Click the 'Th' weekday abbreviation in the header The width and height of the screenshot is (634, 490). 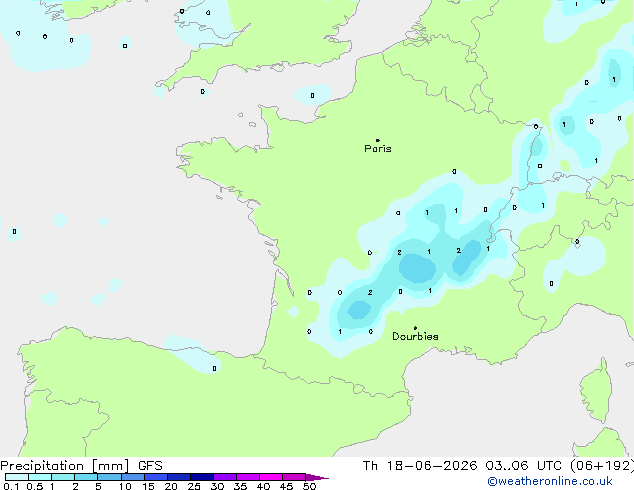coord(370,466)
